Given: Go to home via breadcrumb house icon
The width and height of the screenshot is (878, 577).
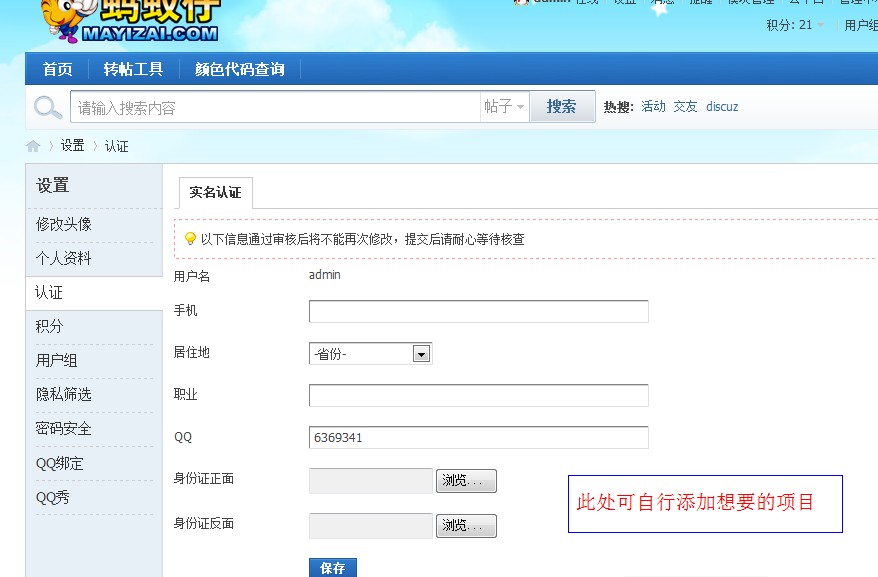Looking at the screenshot, I should coord(33,146).
